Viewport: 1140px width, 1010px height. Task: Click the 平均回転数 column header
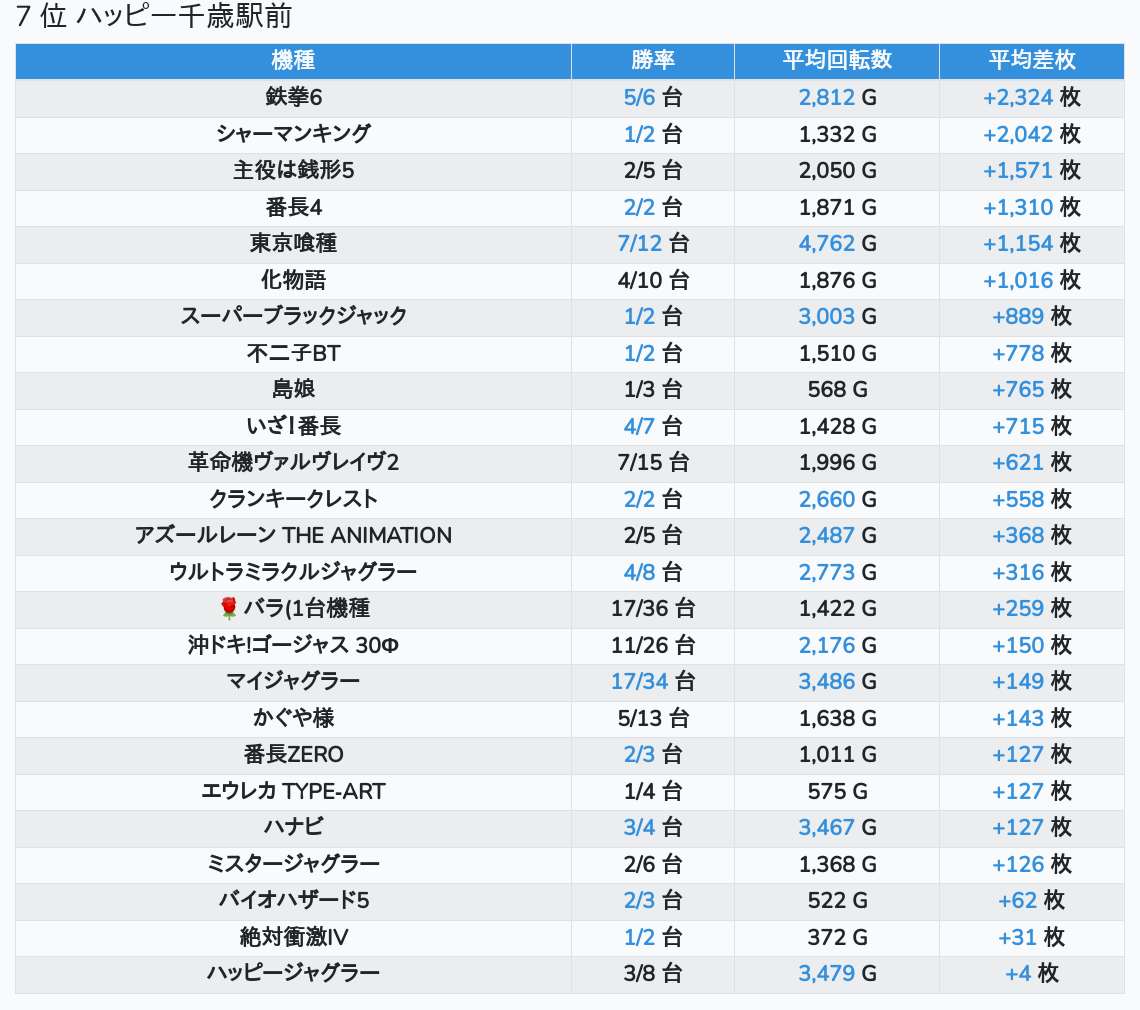click(x=836, y=61)
